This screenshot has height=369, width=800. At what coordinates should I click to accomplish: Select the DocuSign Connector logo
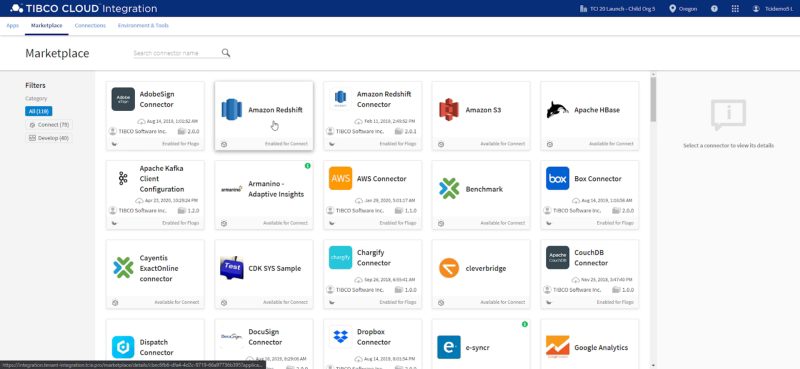pos(232,336)
